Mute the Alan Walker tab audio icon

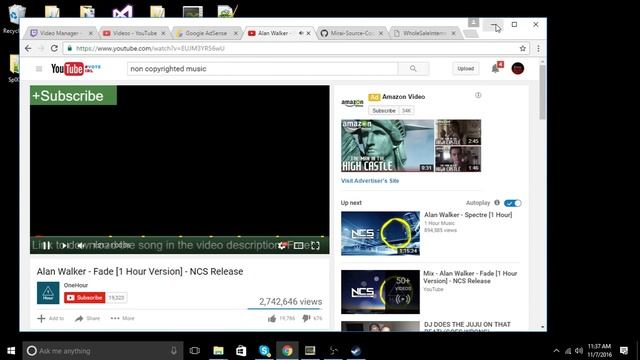[301, 33]
